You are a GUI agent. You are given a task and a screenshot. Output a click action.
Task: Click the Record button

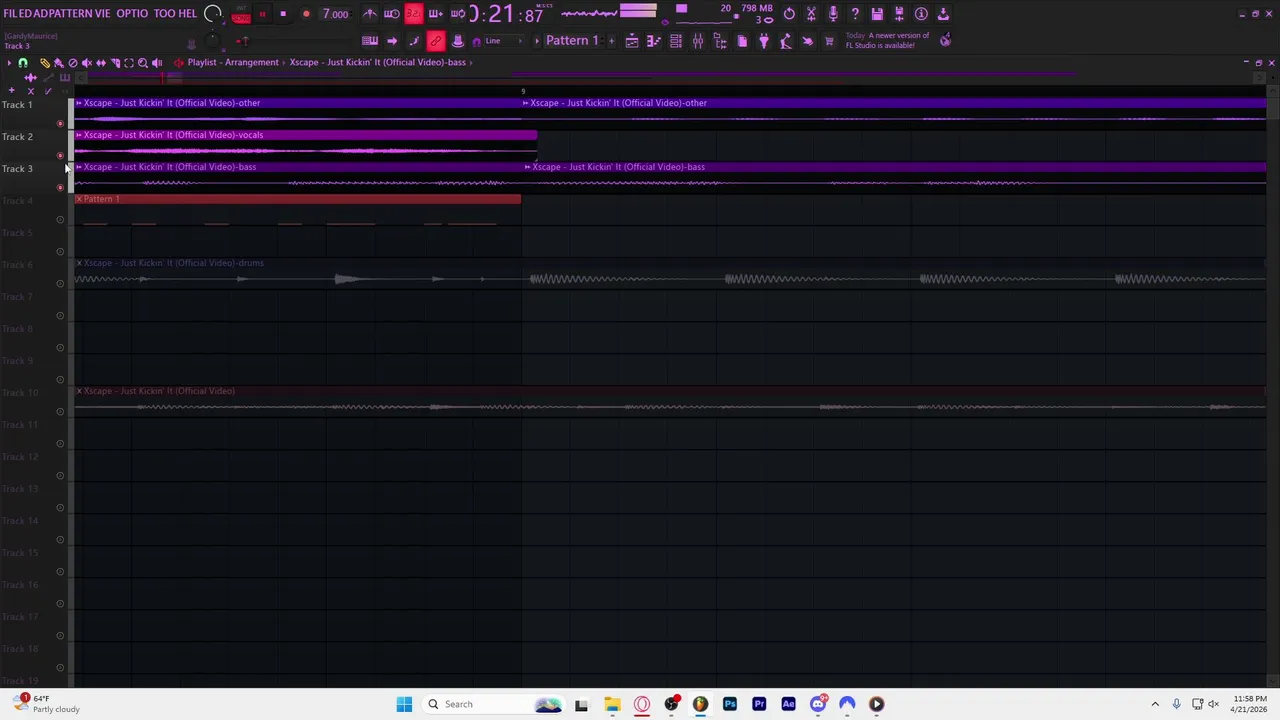[306, 14]
